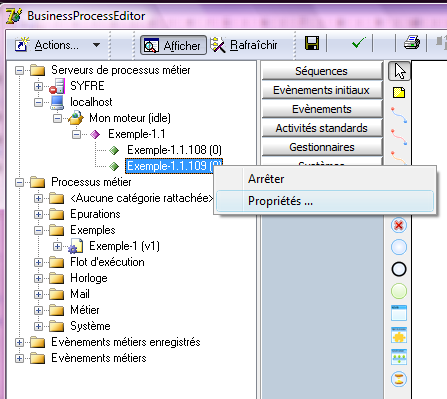Select the Mail folder label
The width and height of the screenshot is (447, 399).
pyautogui.click(x=80, y=294)
